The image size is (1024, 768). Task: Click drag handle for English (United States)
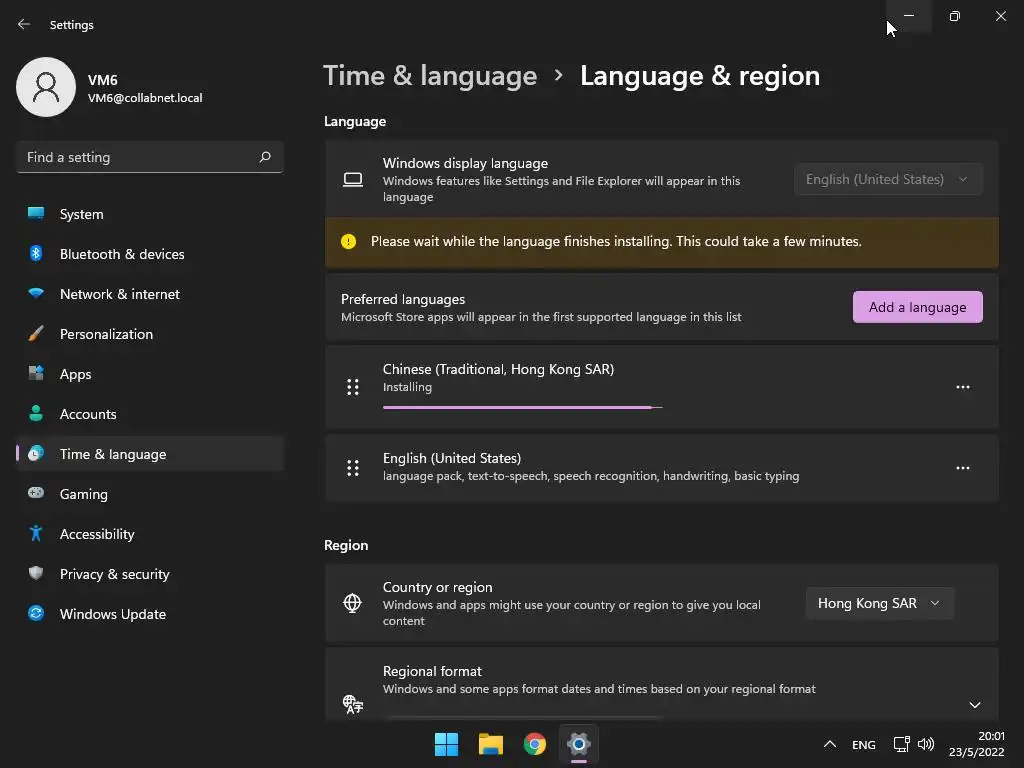353,468
